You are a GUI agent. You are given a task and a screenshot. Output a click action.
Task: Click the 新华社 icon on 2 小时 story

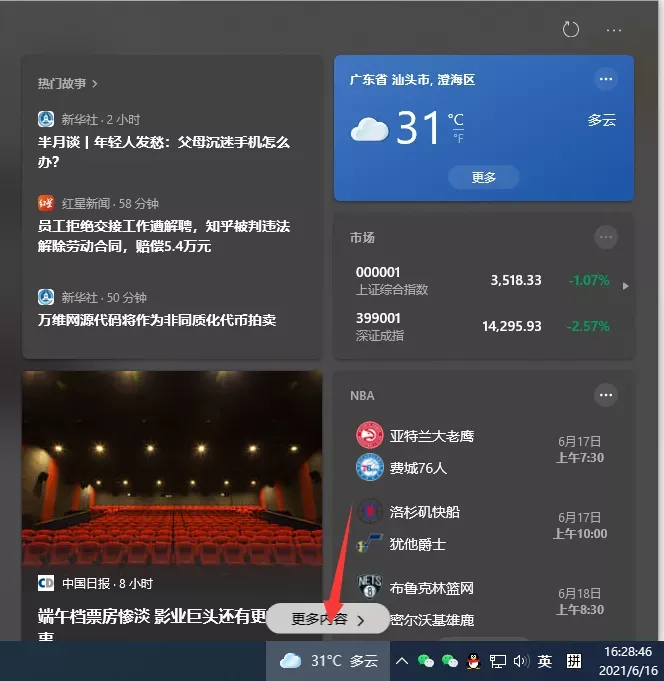tap(46, 119)
